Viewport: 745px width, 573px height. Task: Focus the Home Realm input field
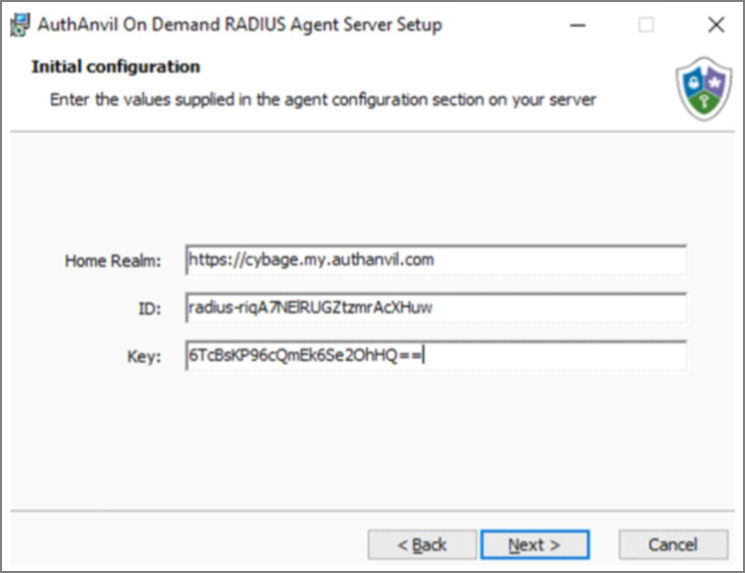(436, 260)
